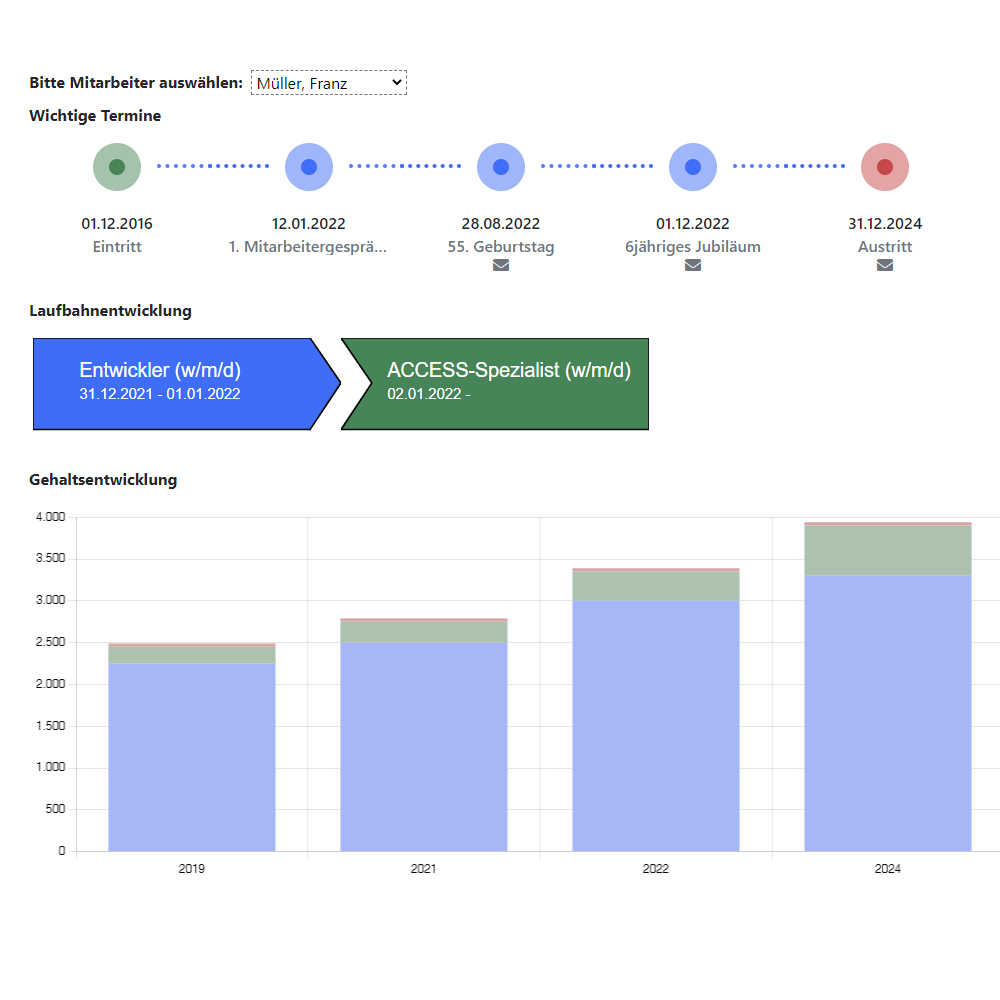1000x1000 pixels.
Task: Click the green Eintritt timeline marker
Action: [x=117, y=167]
